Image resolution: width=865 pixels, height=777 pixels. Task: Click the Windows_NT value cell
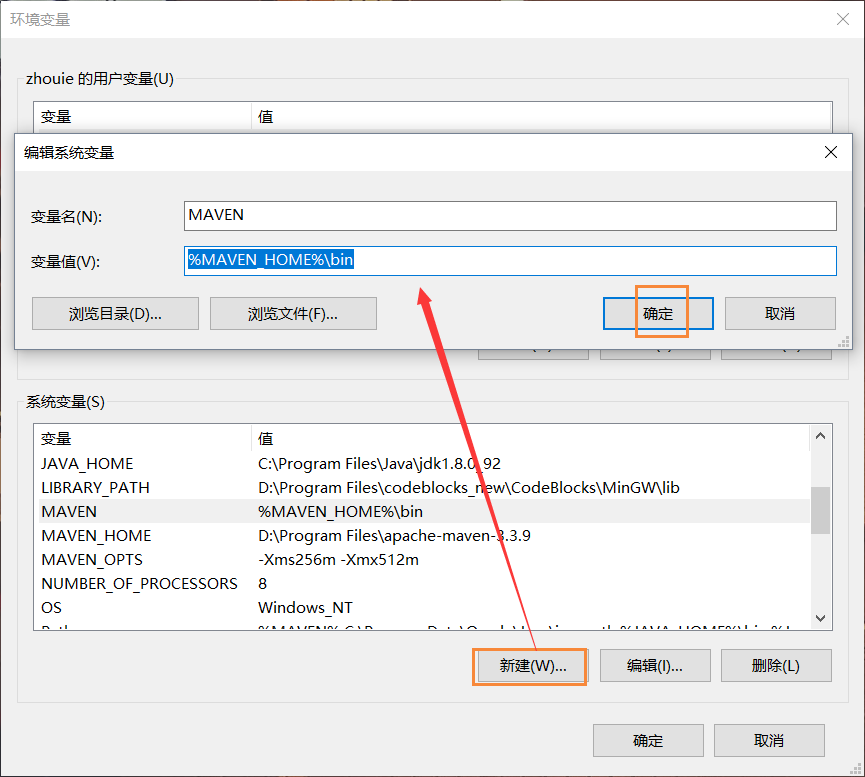[305, 608]
